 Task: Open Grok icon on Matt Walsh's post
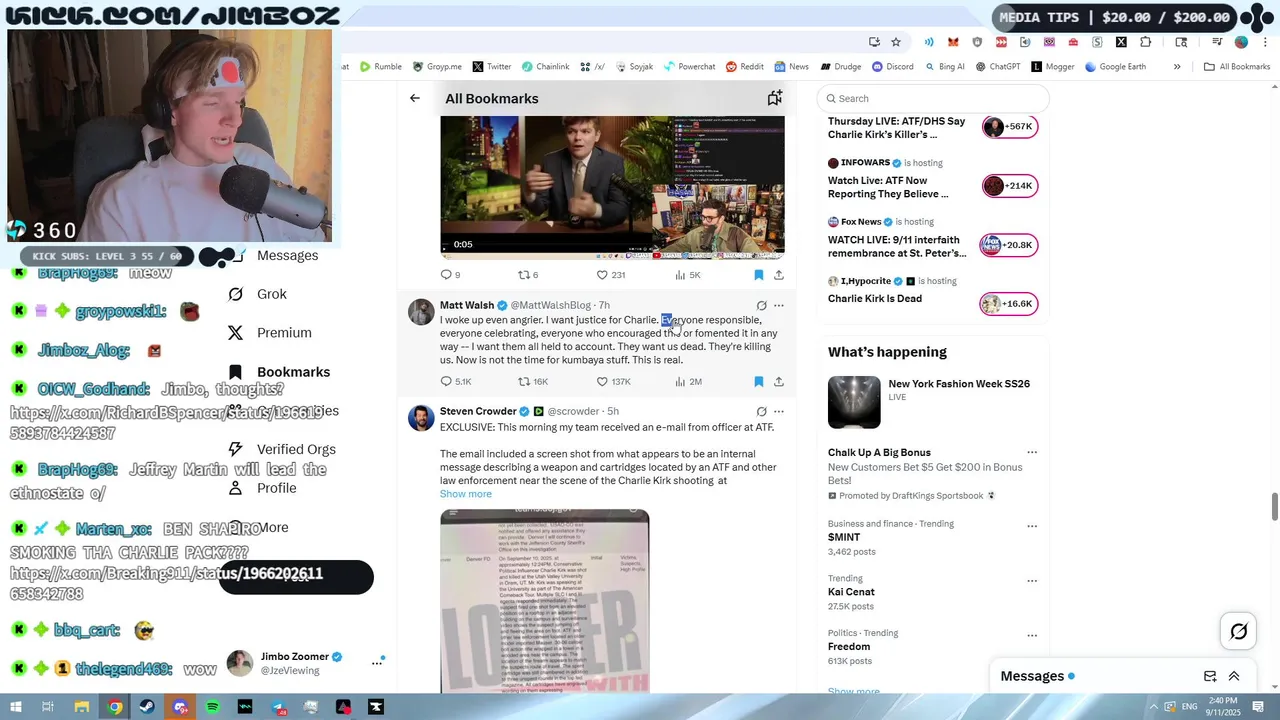click(x=761, y=306)
